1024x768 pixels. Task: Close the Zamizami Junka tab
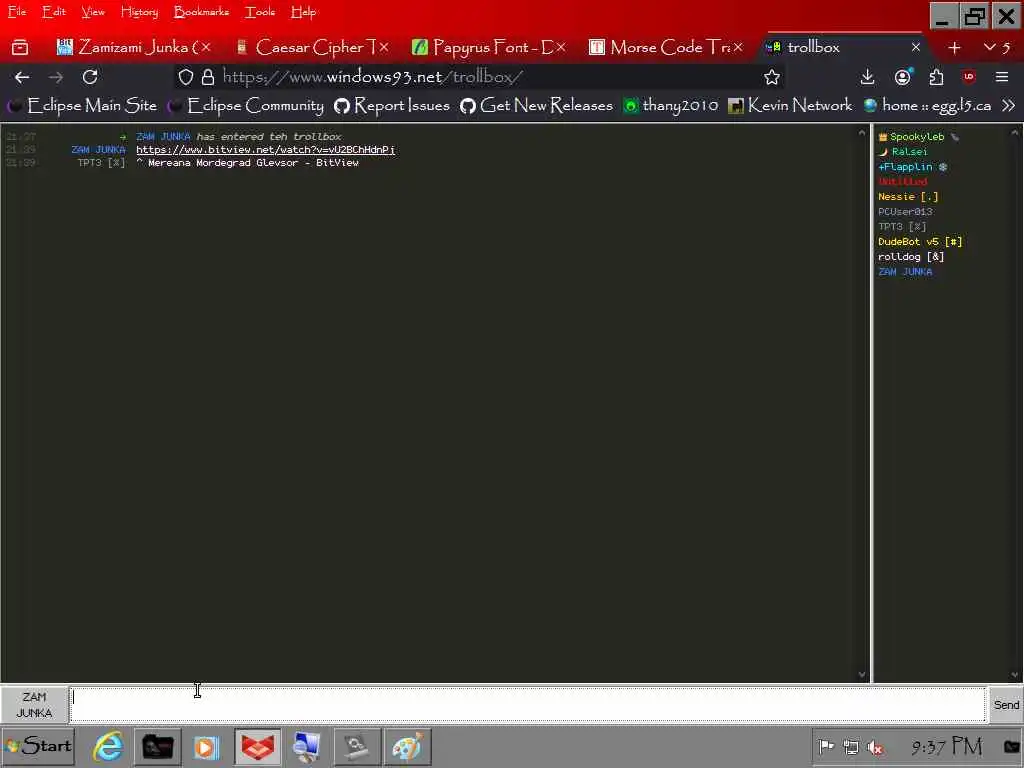206,47
